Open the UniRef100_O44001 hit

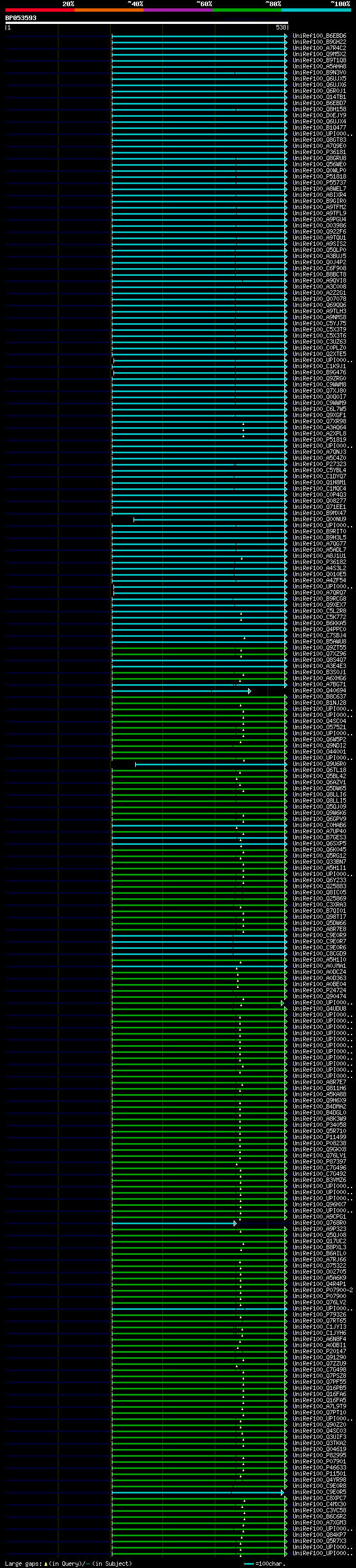click(319, 752)
